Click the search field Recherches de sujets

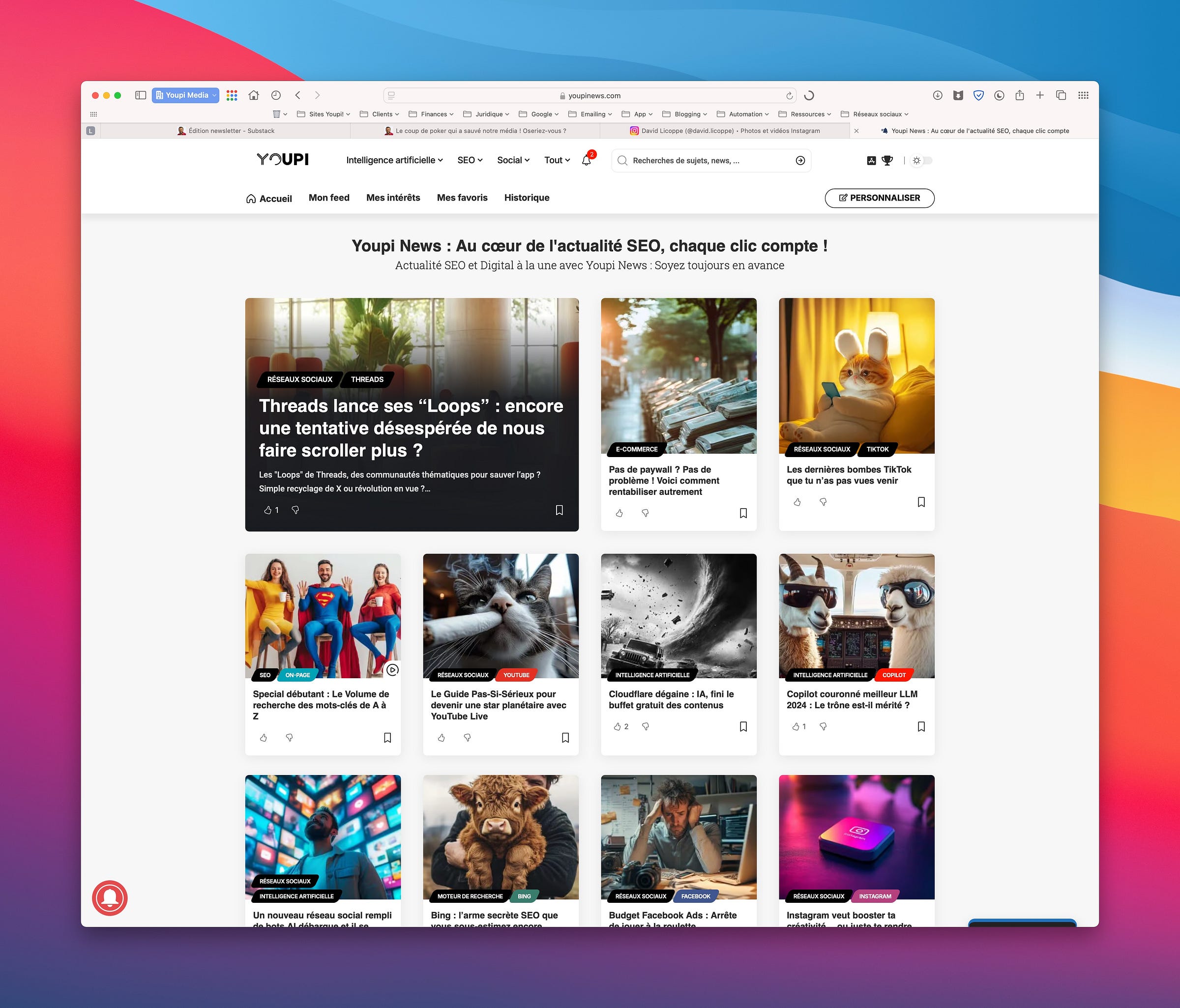(x=711, y=161)
